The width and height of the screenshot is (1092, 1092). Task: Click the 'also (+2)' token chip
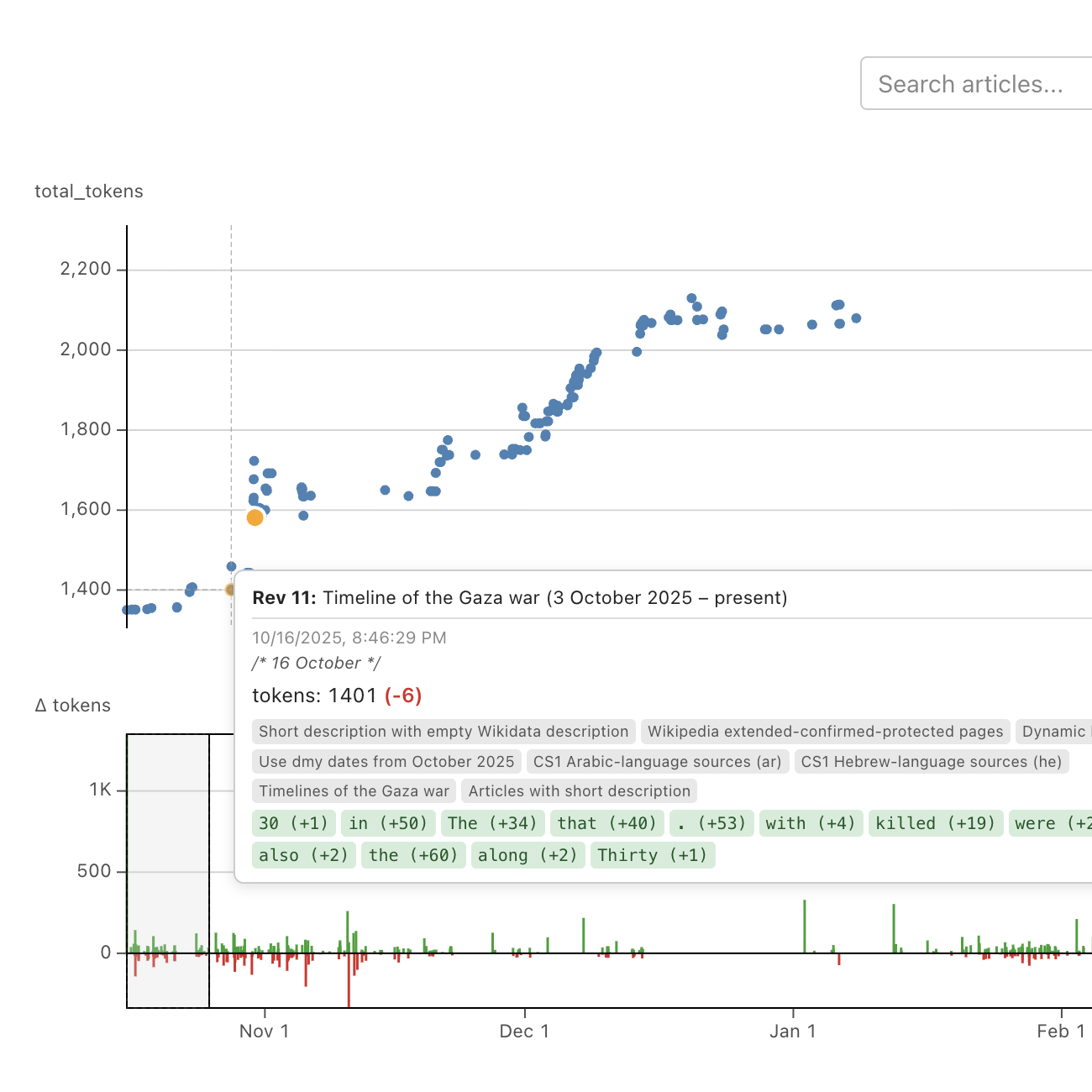pyautogui.click(x=303, y=855)
